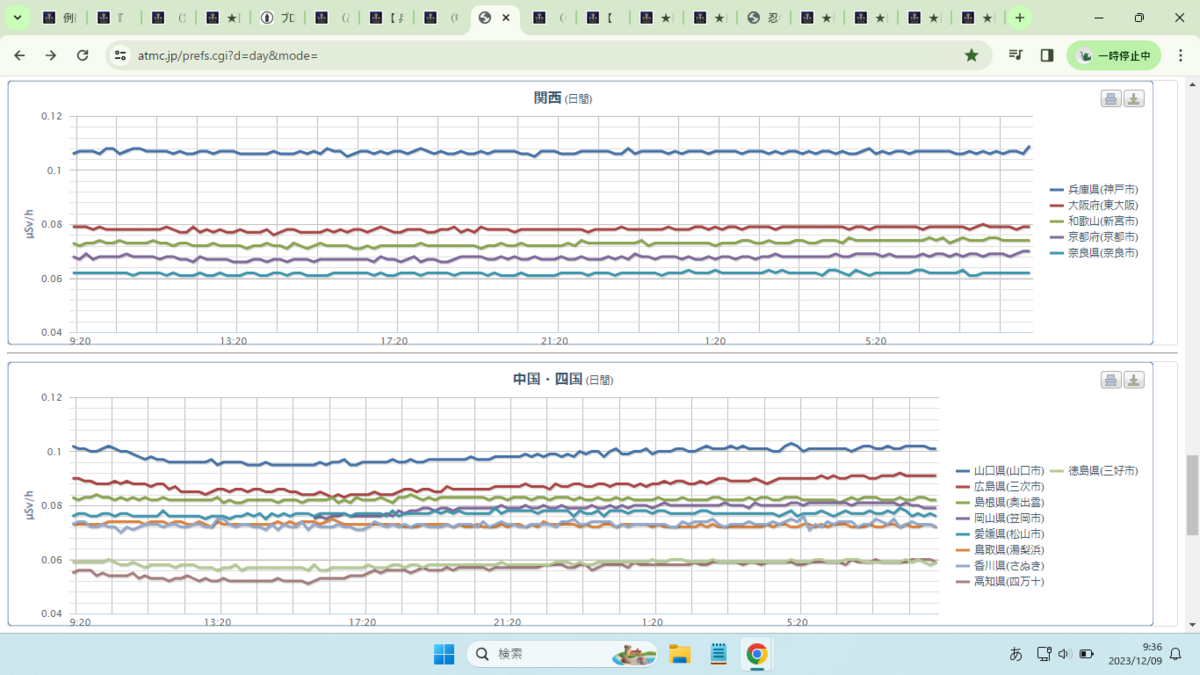Image resolution: width=1200 pixels, height=675 pixels.
Task: Print the 中国・四国 chart
Action: tap(1110, 380)
